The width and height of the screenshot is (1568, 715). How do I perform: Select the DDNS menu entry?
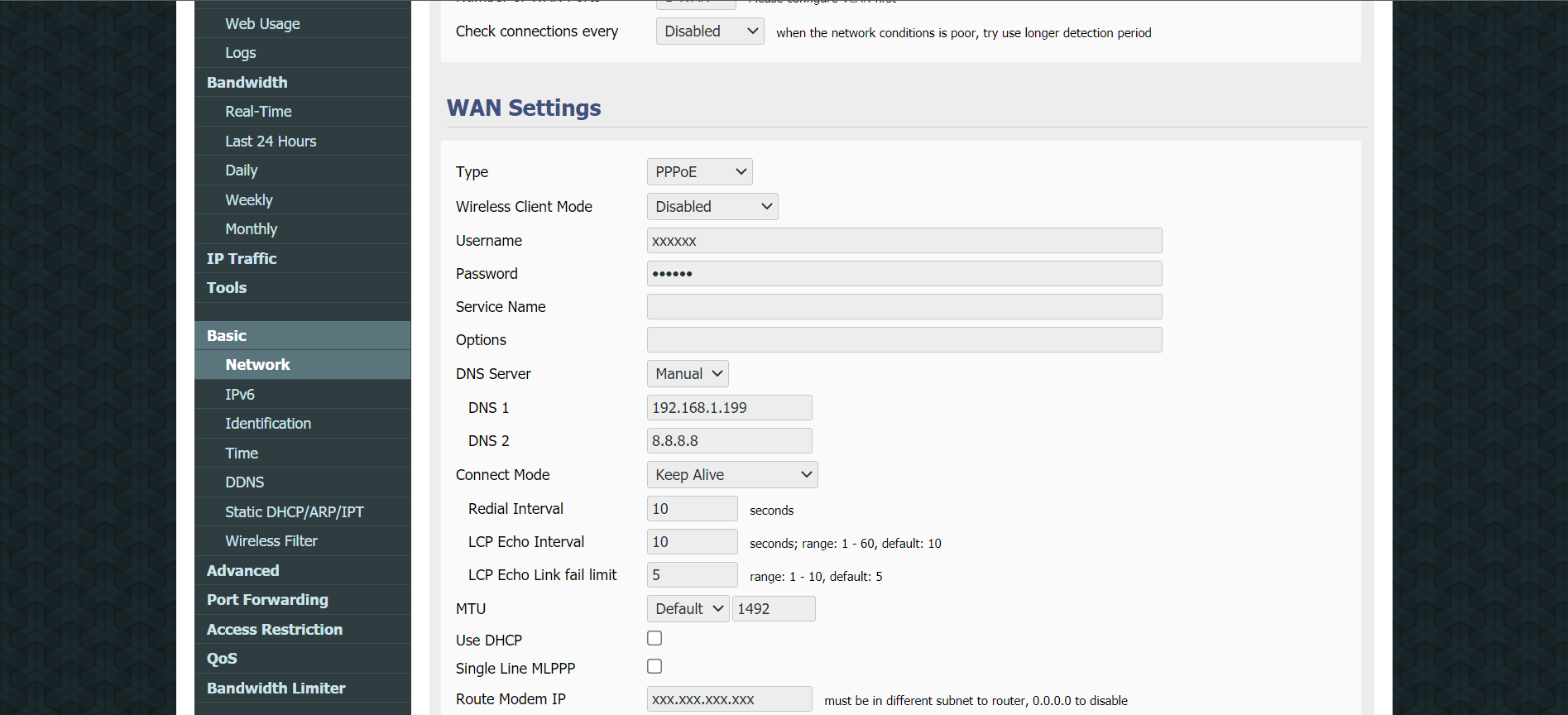pos(245,482)
